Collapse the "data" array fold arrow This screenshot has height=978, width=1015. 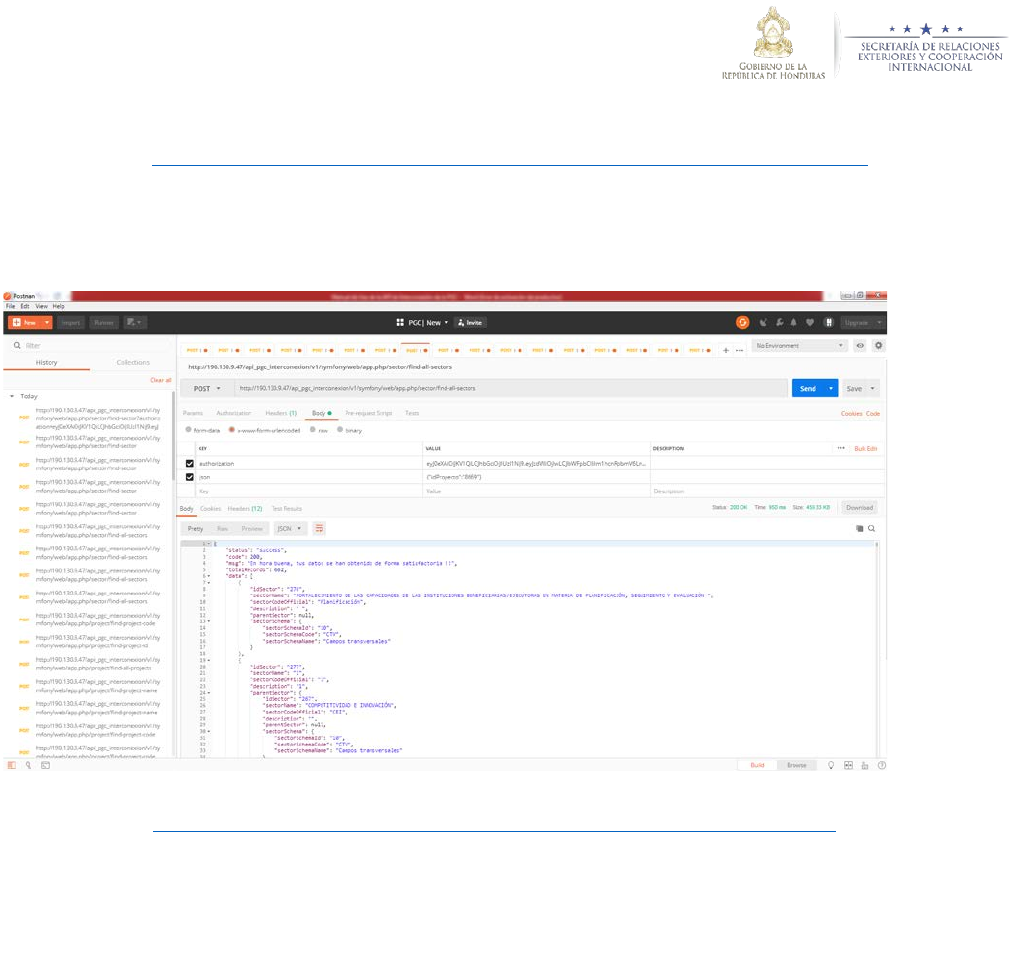click(x=209, y=576)
